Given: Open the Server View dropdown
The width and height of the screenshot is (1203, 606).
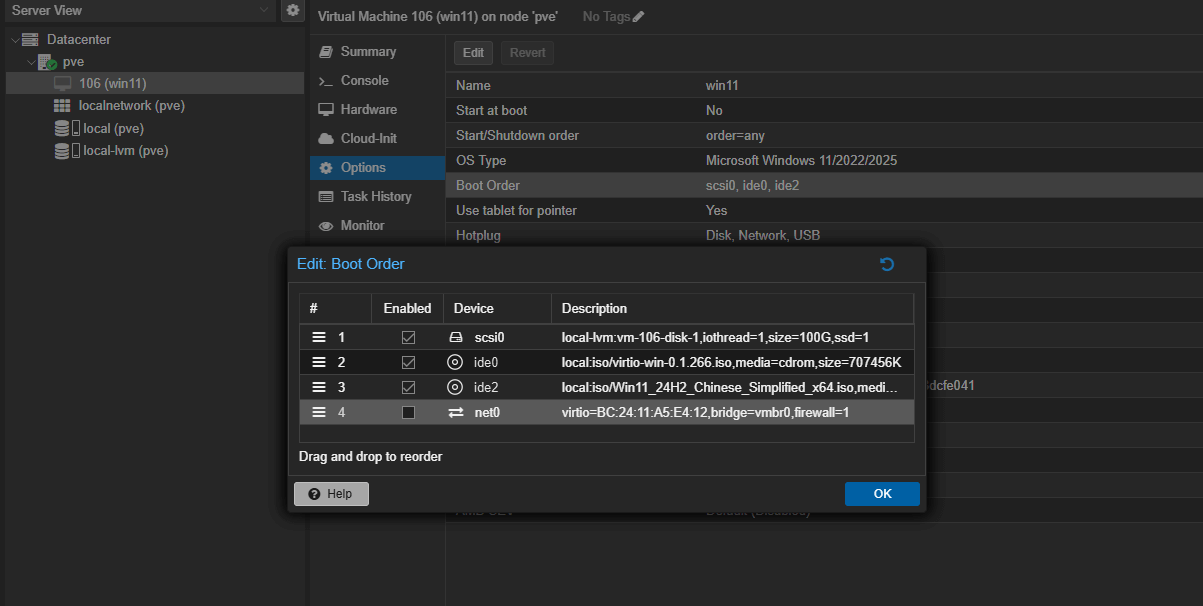Looking at the screenshot, I should click(263, 10).
